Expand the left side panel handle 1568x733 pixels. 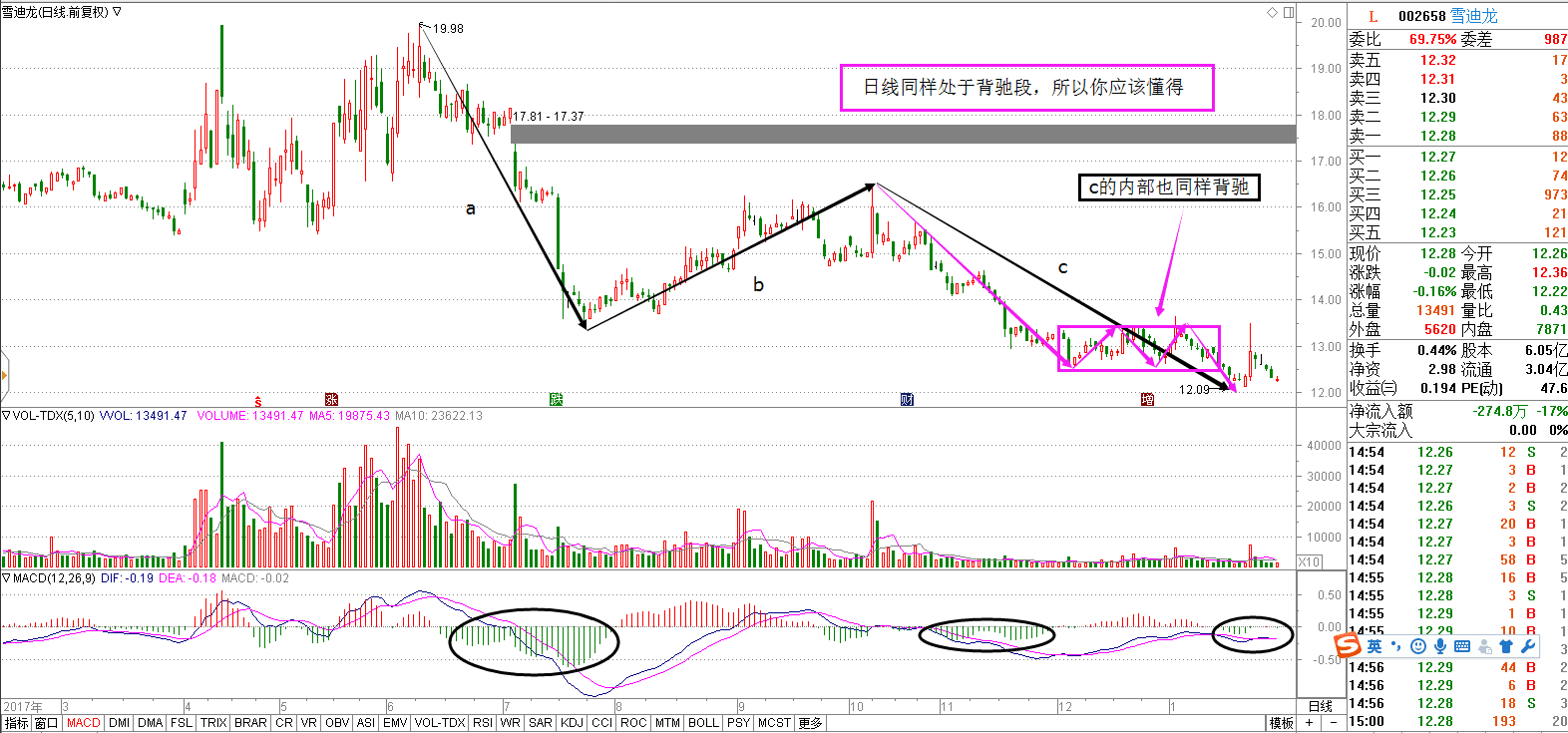(4, 376)
